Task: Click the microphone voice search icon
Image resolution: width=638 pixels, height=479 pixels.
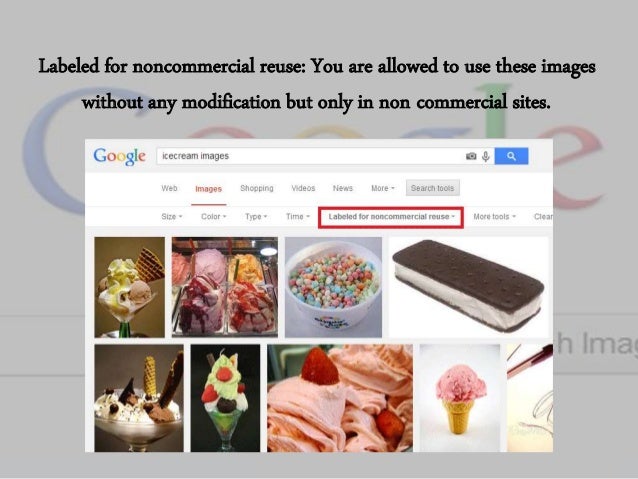Action: click(485, 156)
